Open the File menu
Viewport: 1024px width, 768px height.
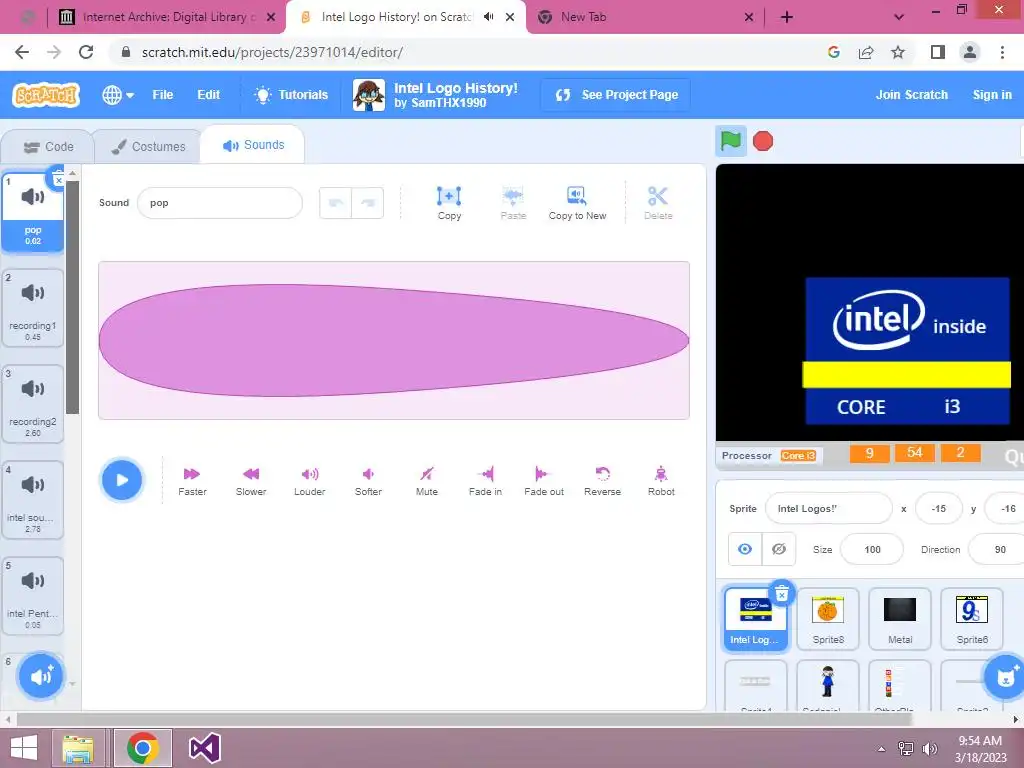pos(163,95)
